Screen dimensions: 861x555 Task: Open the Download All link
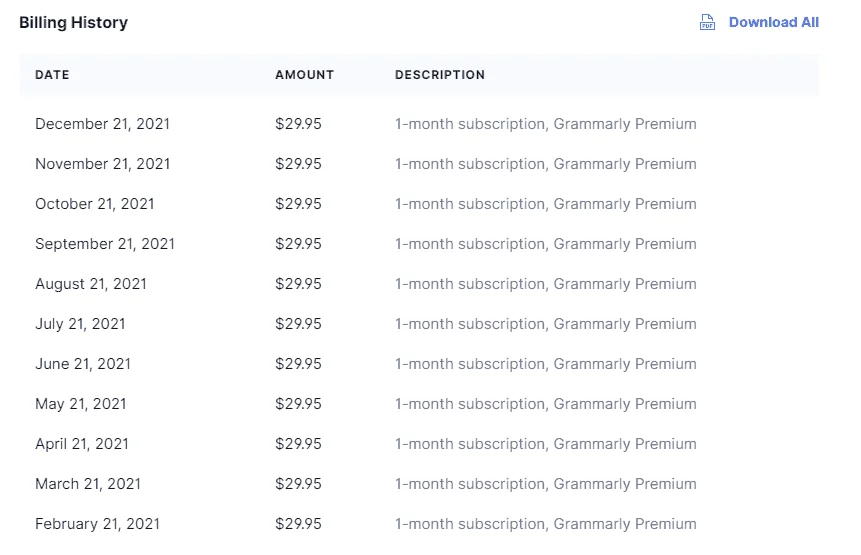(774, 23)
